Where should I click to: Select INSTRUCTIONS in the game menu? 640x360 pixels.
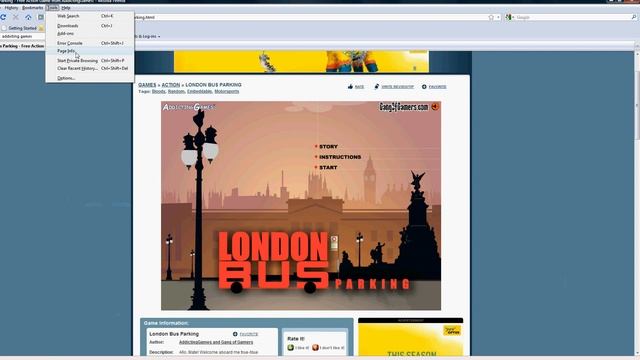[340, 157]
